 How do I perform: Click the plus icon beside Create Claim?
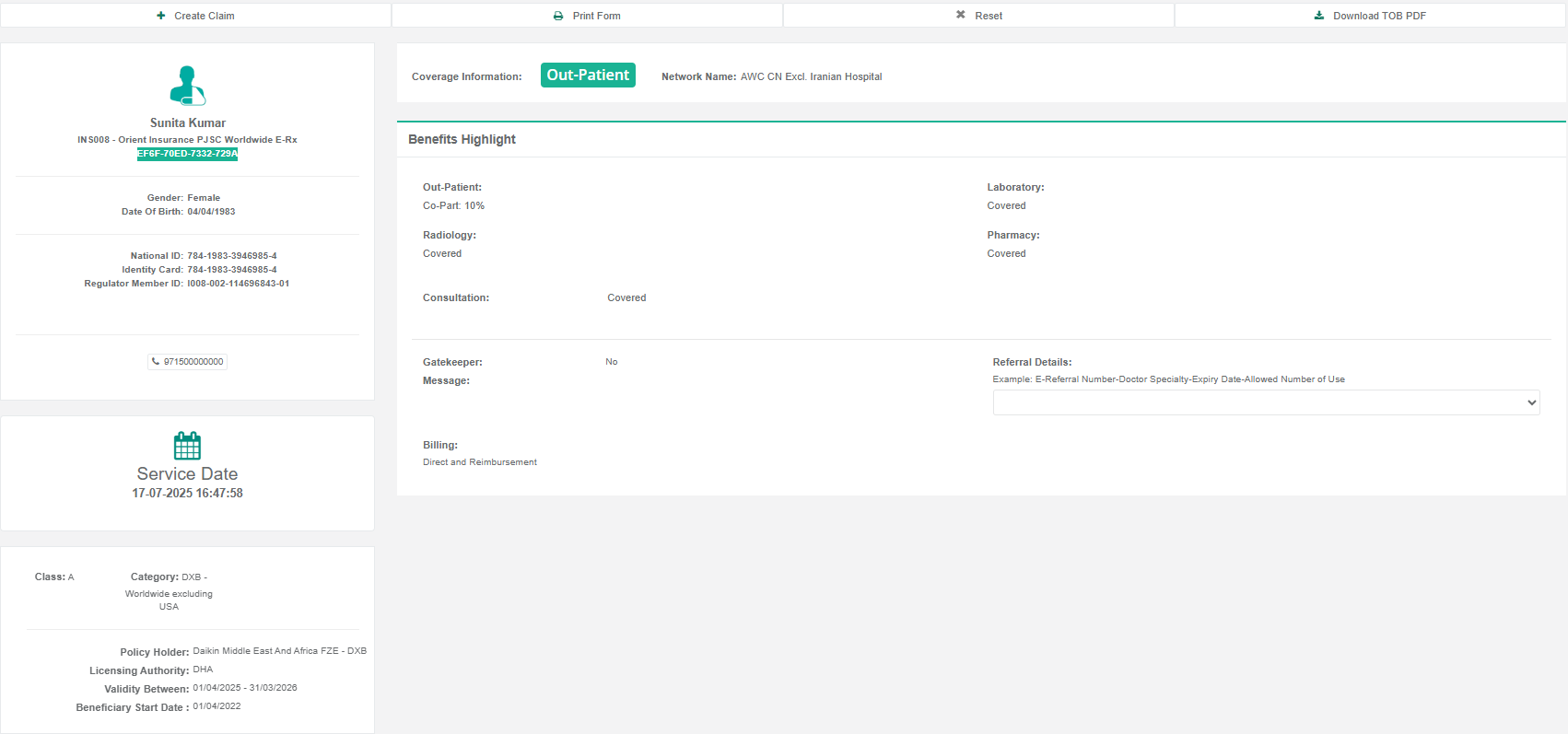[161, 16]
